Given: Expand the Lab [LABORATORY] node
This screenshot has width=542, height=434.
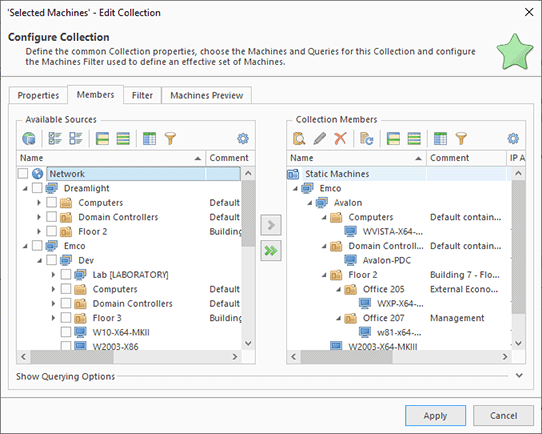Looking at the screenshot, I should 53,275.
